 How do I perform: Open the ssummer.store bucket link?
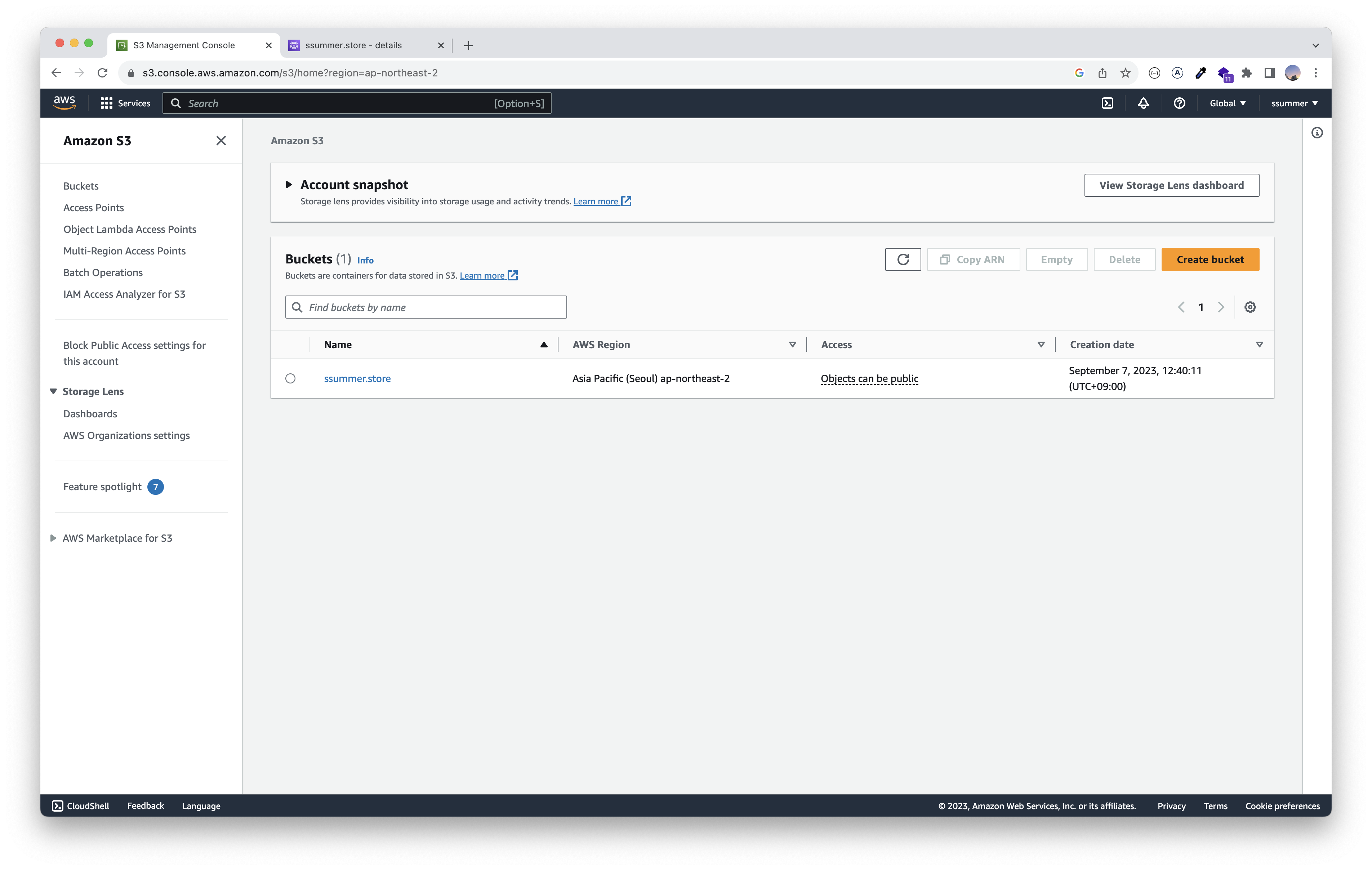[x=357, y=378]
